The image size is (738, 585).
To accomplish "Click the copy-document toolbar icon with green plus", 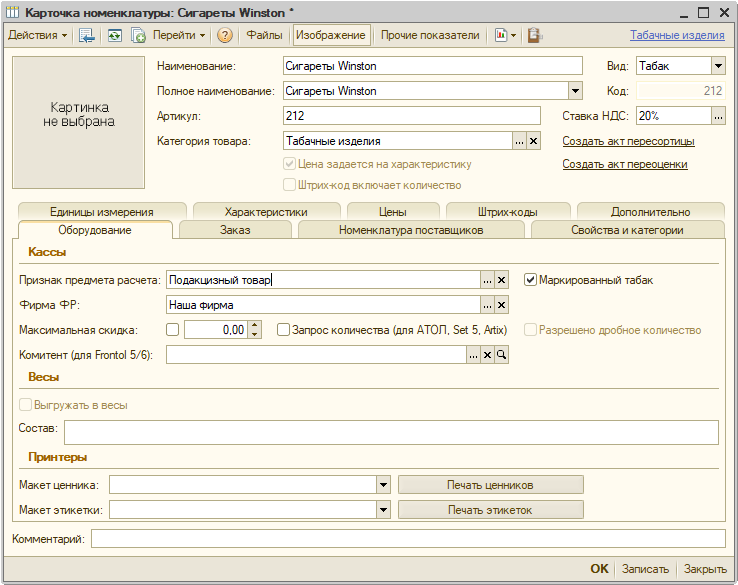I will (138, 35).
